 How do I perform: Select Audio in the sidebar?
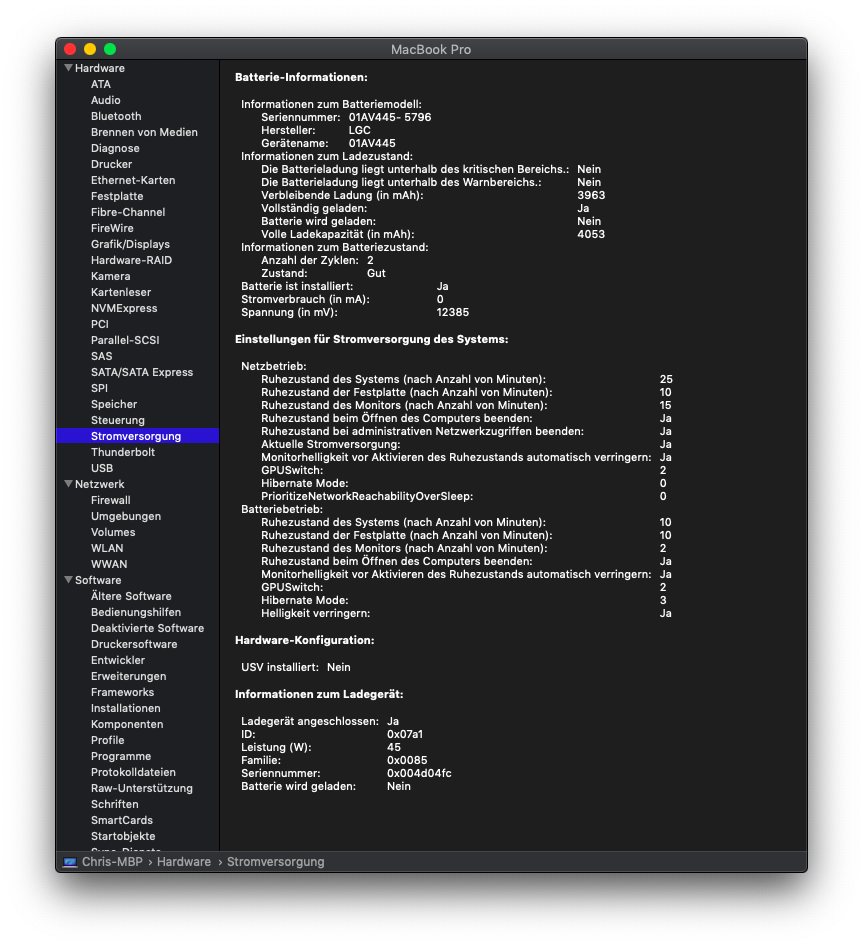click(106, 100)
